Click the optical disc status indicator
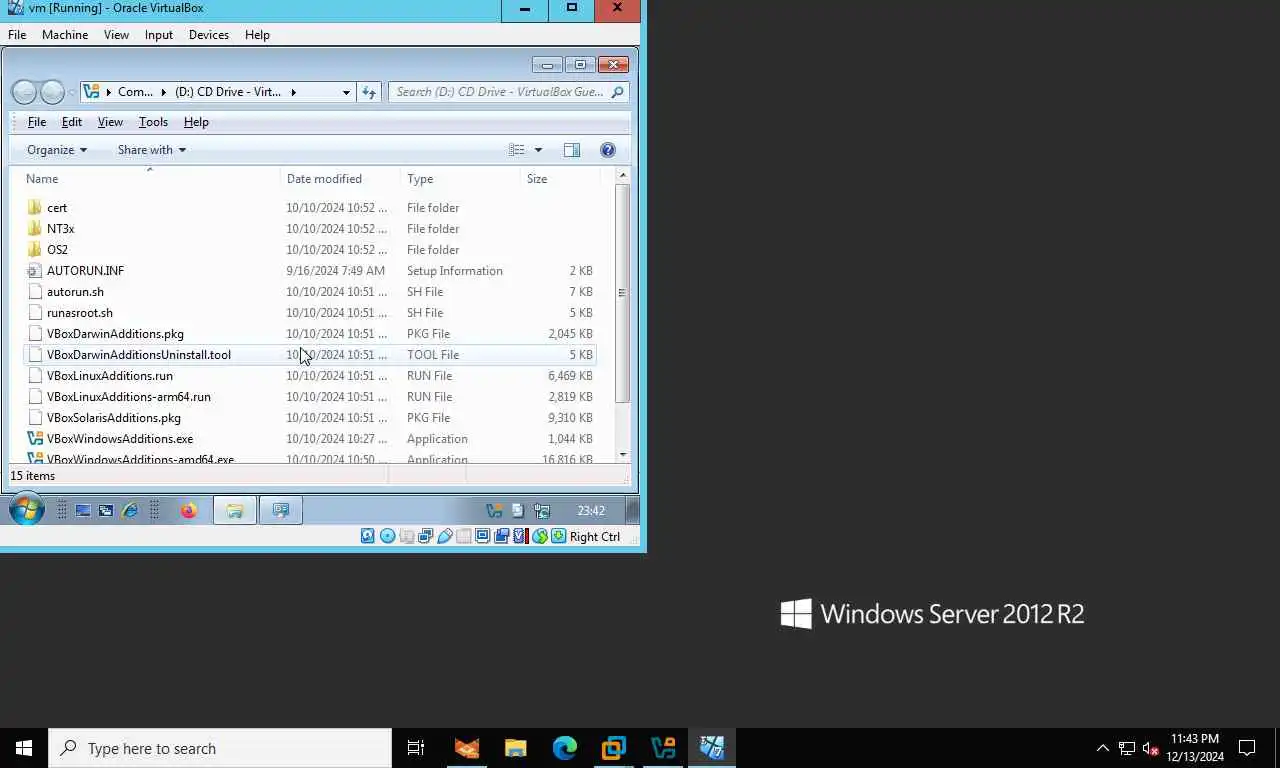This screenshot has height=768, width=1280. 387,537
